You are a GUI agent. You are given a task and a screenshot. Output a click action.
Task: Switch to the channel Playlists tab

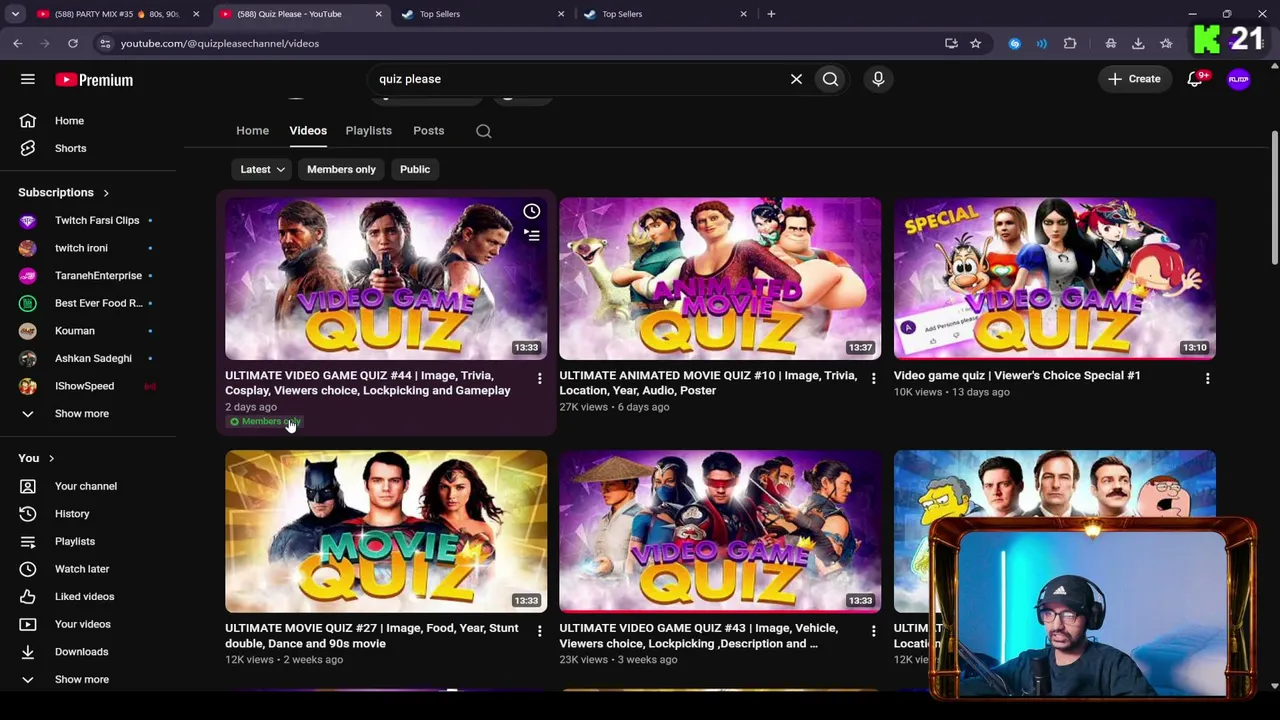pos(368,131)
